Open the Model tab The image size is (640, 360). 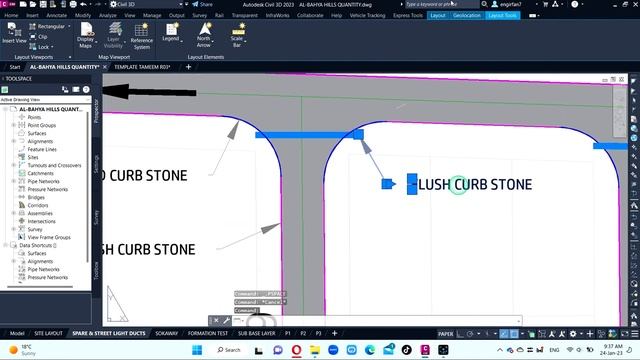pyautogui.click(x=17, y=333)
